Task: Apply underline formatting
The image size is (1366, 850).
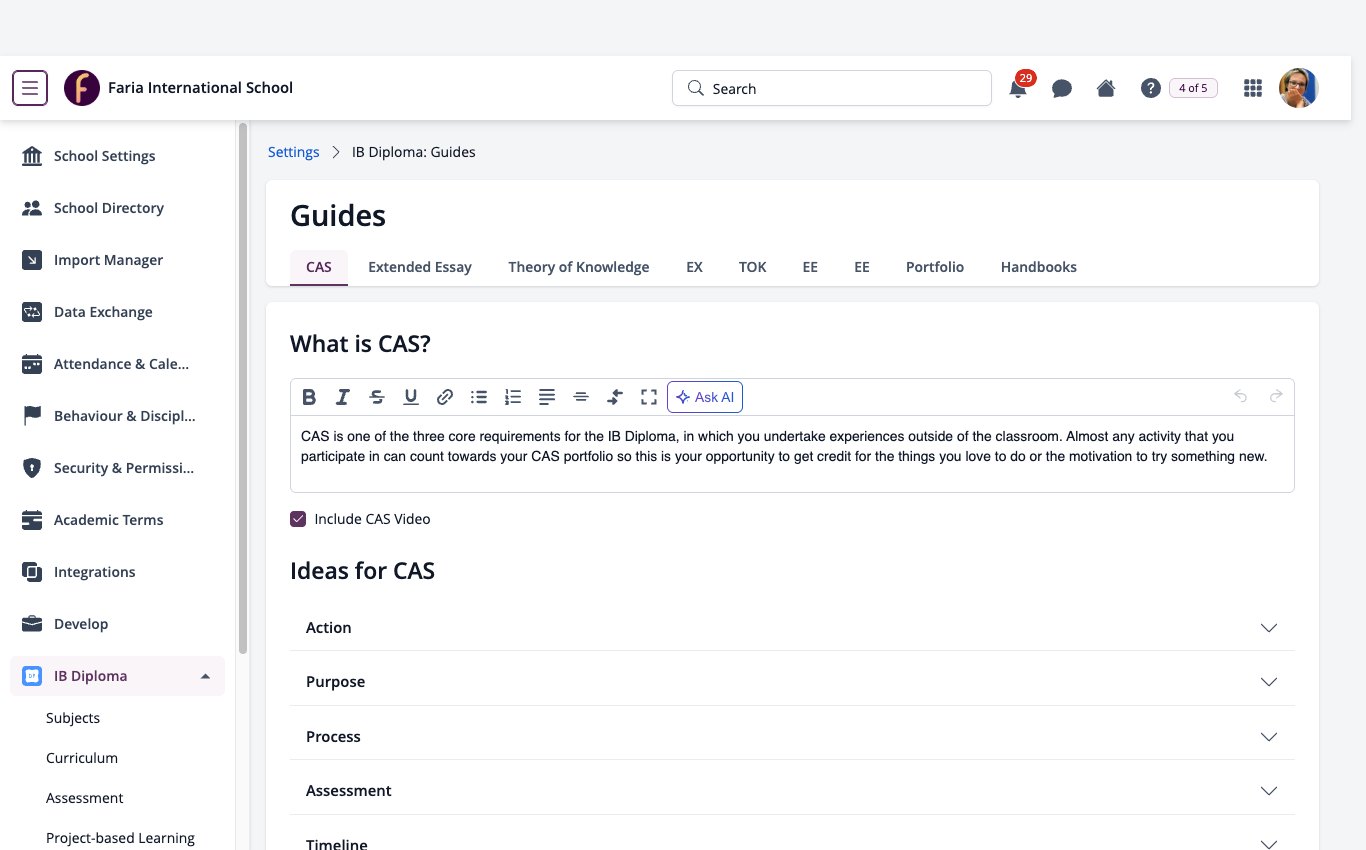Action: click(x=411, y=397)
